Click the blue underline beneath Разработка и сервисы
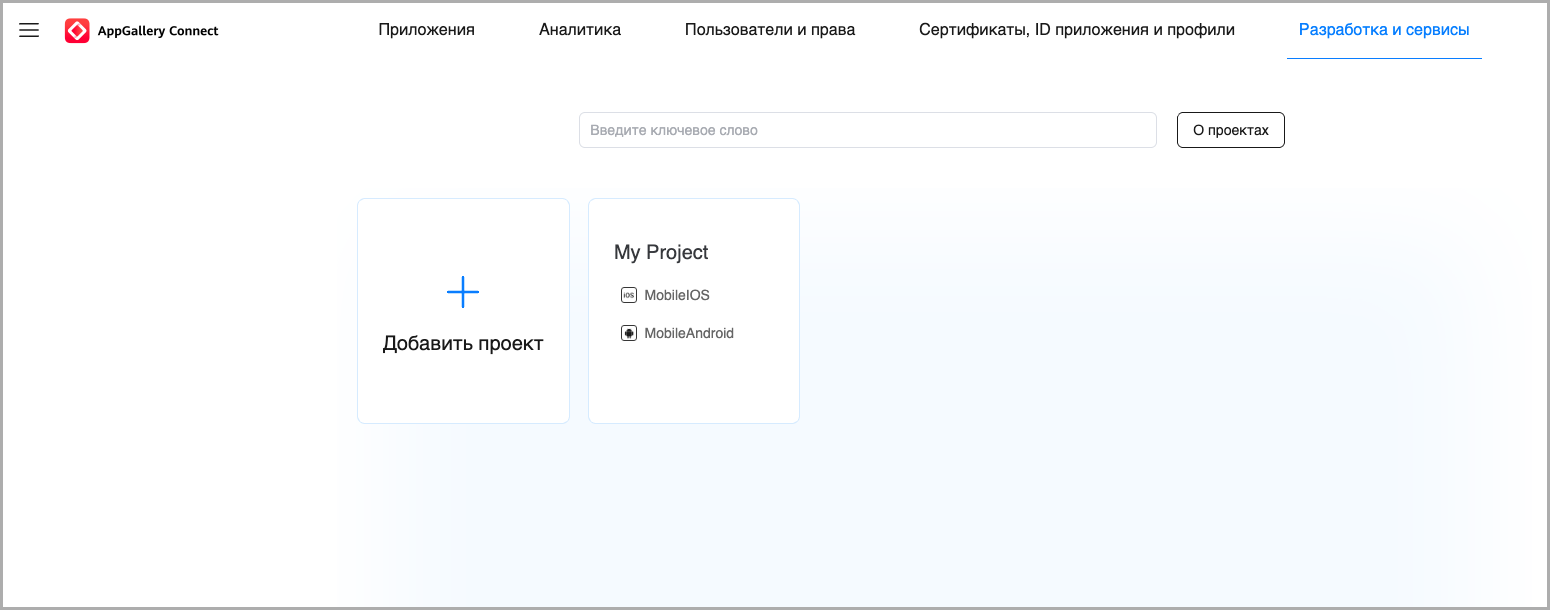Viewport: 1550px width, 610px height. 1384,58
